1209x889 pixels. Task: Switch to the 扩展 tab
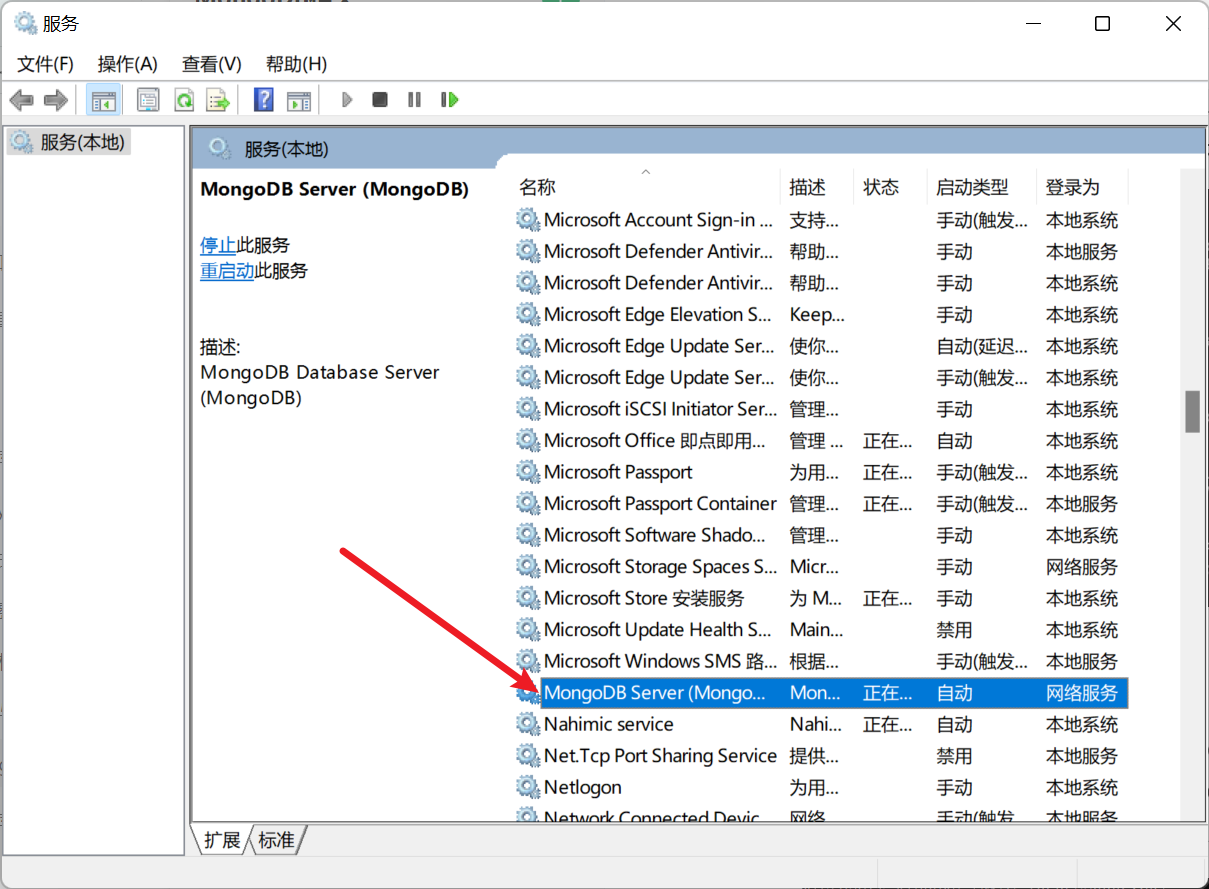(222, 840)
